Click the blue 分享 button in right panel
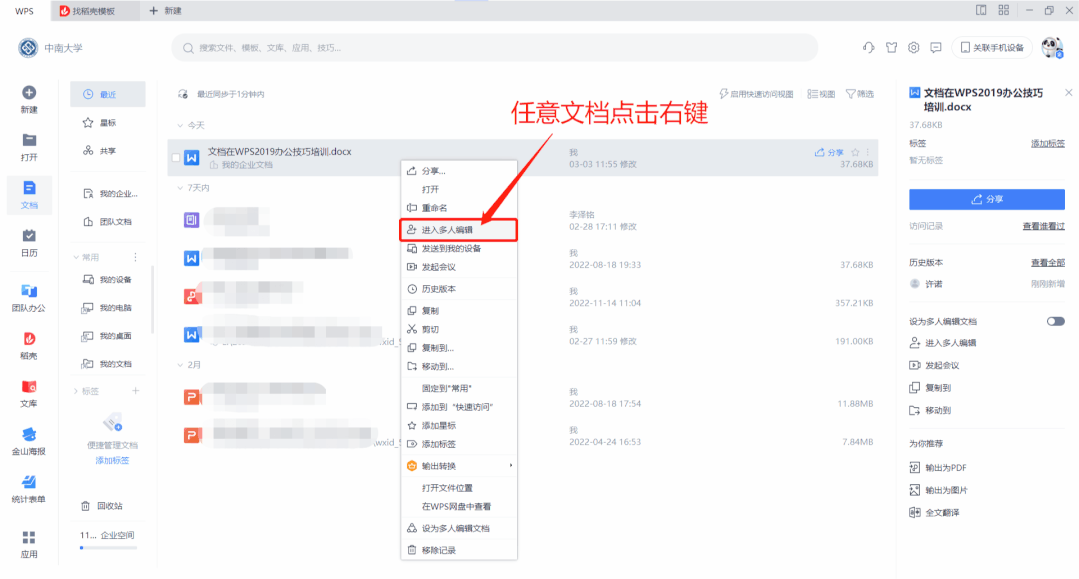 click(x=987, y=199)
